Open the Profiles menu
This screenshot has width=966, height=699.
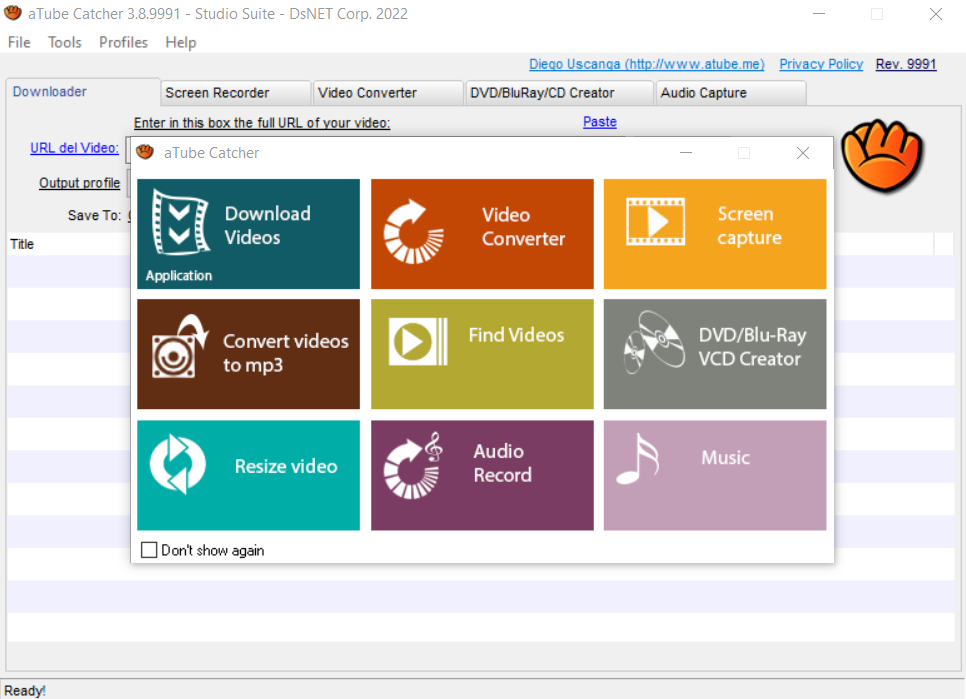[x=123, y=42]
